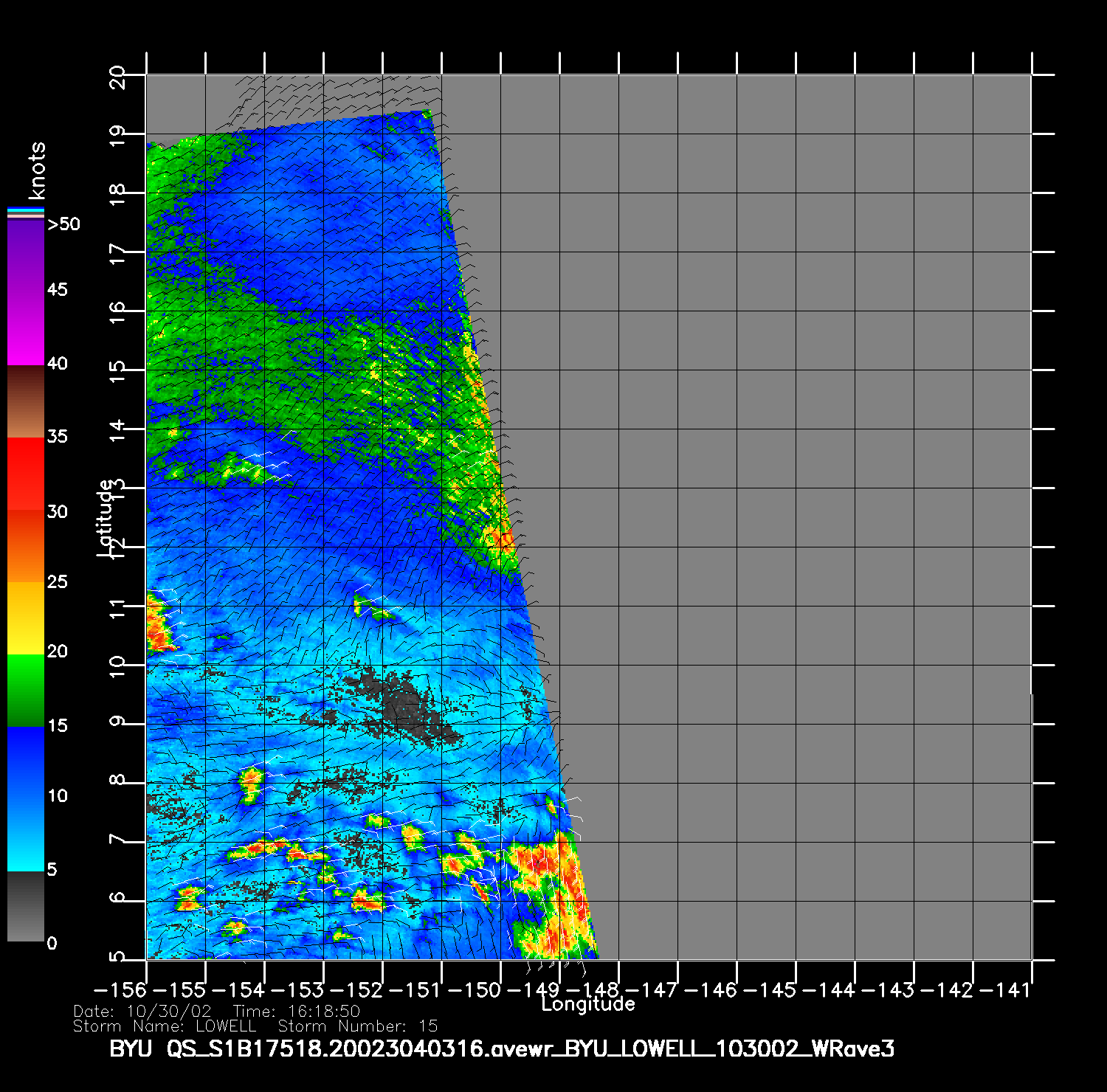
Task: Click the latitude 20 tick label
Action: pos(117,77)
